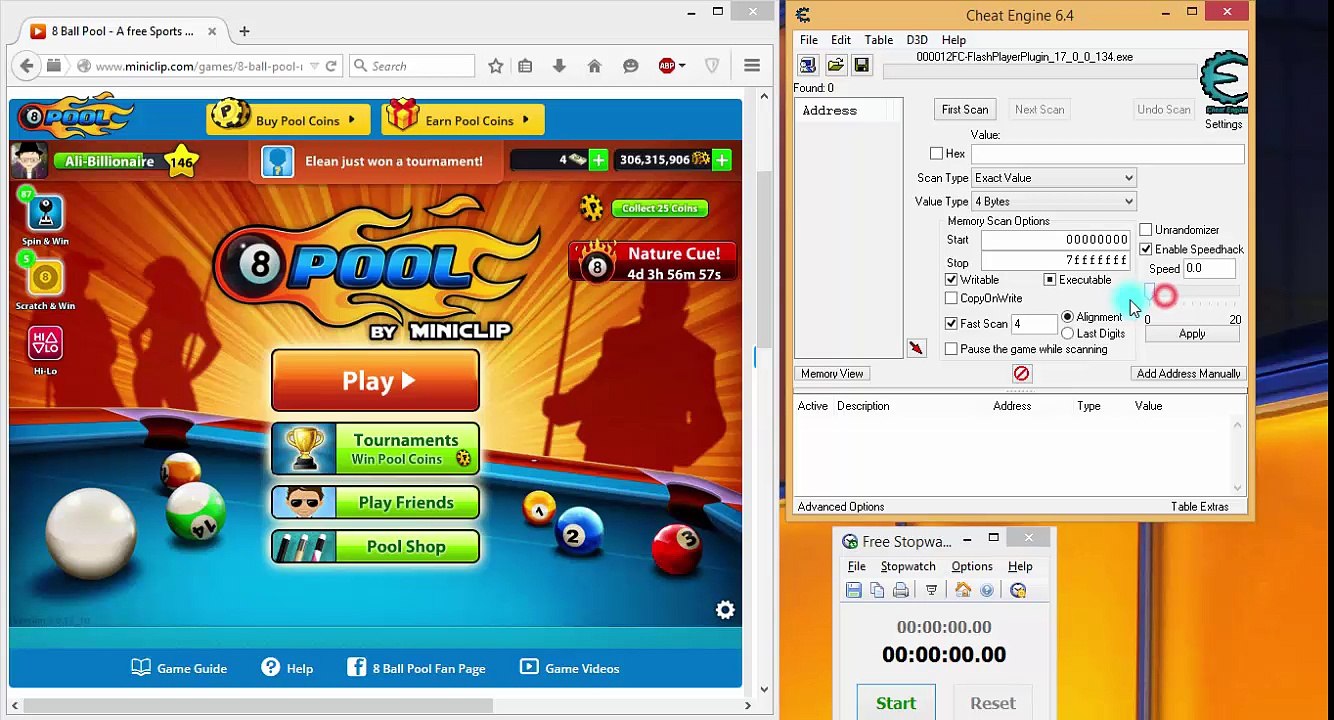Click clock icon in Free Stopwatch toolbar

tap(1018, 590)
